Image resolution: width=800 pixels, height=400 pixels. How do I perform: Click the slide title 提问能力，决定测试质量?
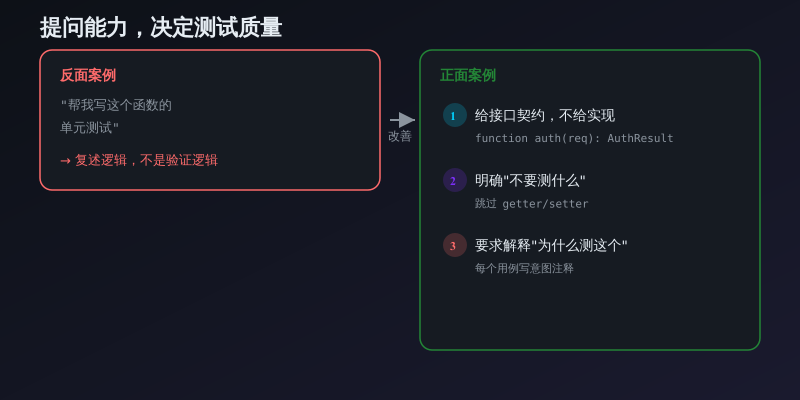[x=161, y=27]
